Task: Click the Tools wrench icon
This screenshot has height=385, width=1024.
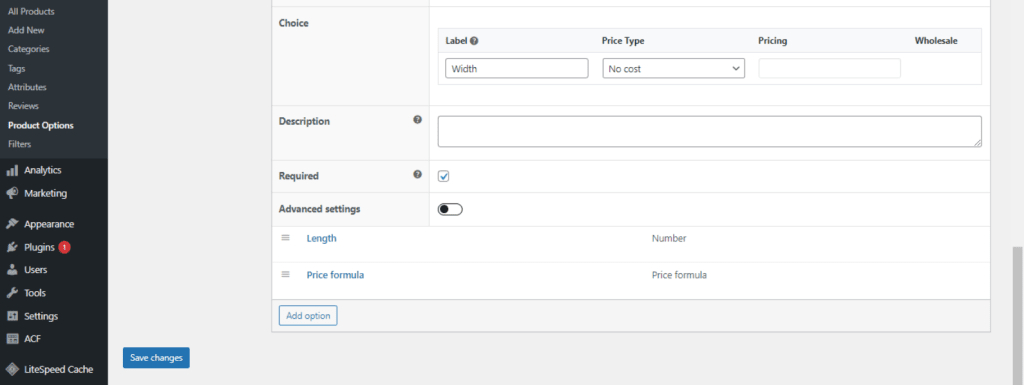Action: pyautogui.click(x=12, y=293)
